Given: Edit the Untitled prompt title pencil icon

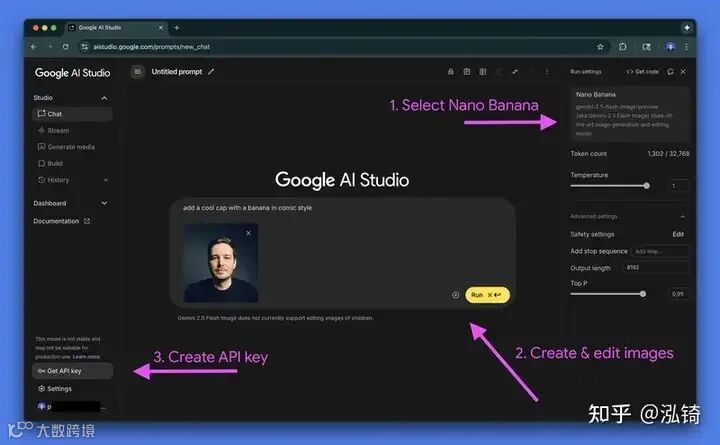Looking at the screenshot, I should point(211,72).
